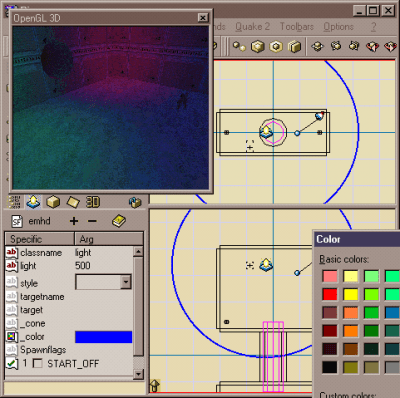Select the light entity panel icon
This screenshot has width=400, height=398.
(x=33, y=202)
